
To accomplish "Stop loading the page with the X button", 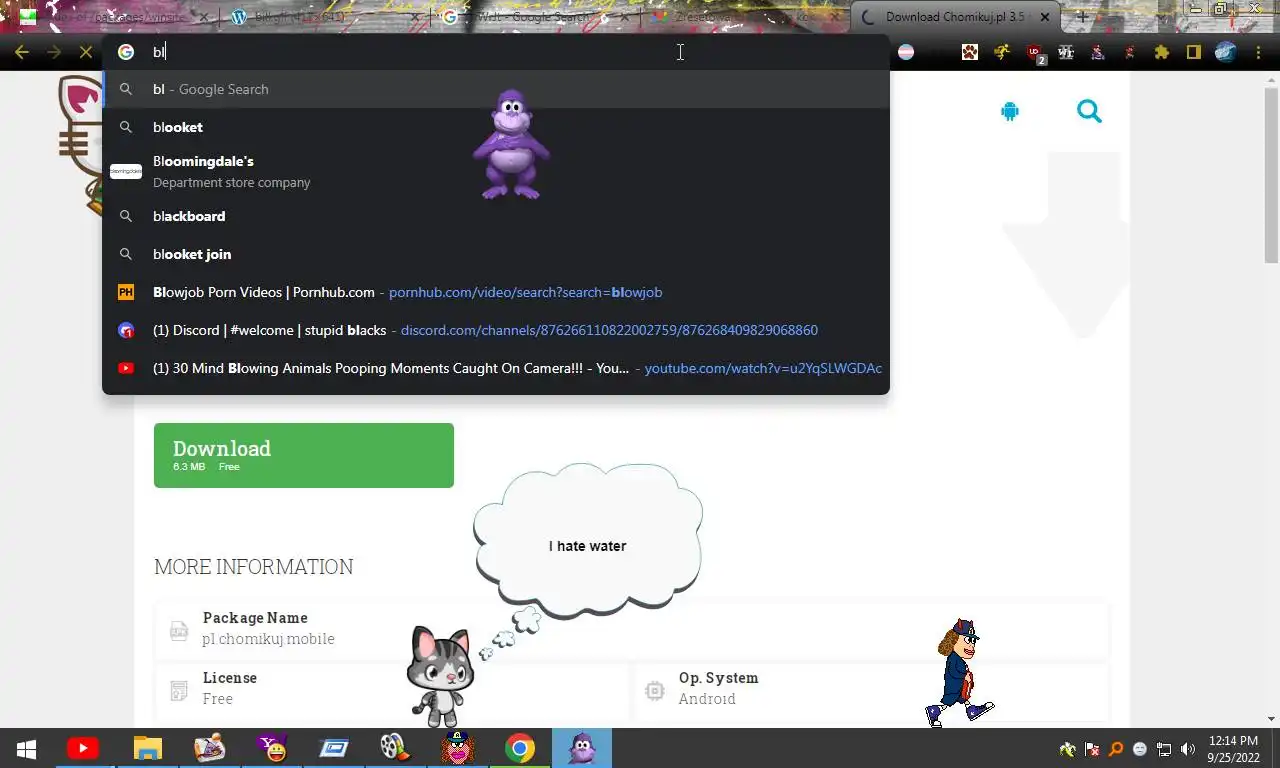I will point(86,52).
